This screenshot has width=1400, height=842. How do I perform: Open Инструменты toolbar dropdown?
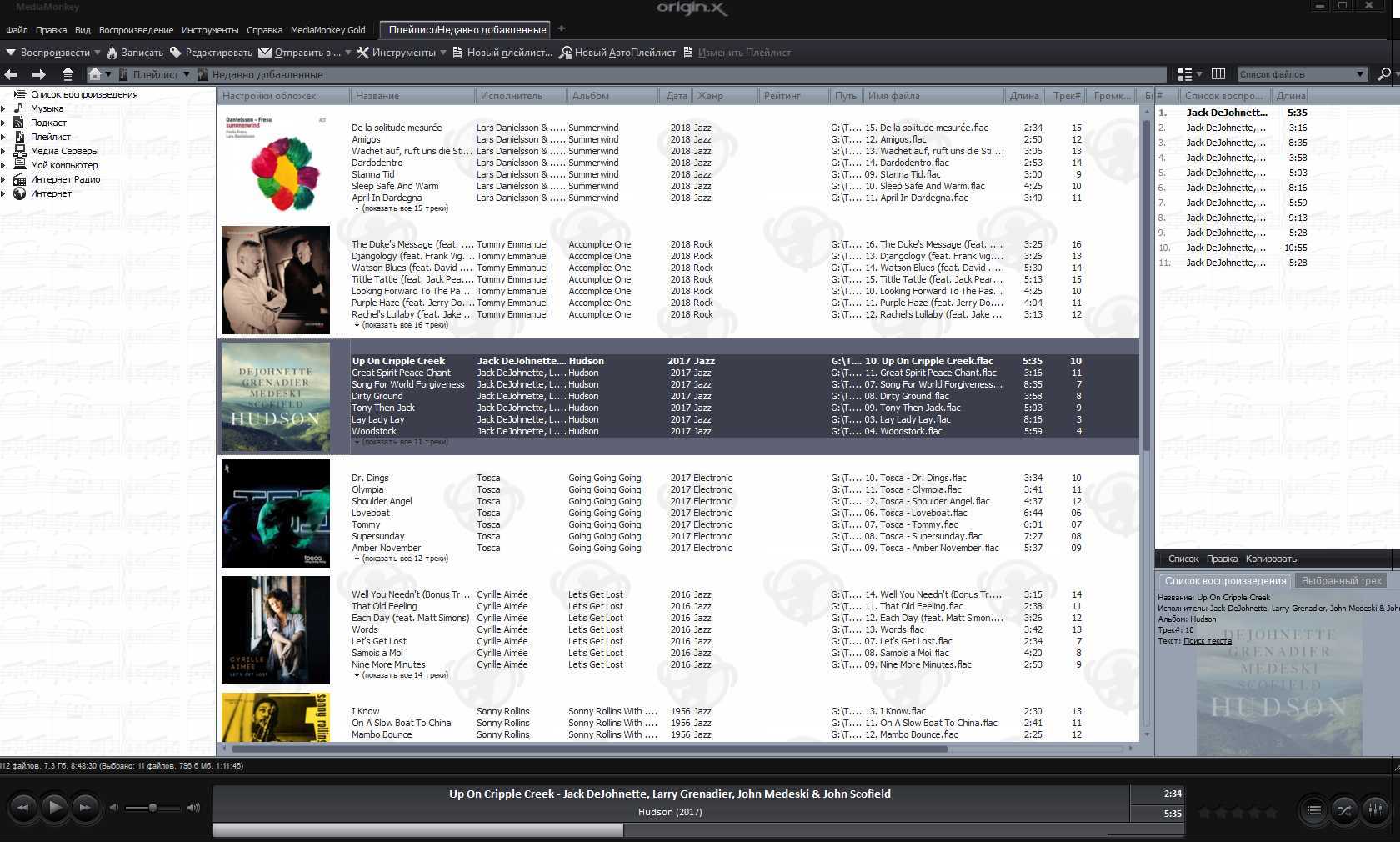coord(402,52)
